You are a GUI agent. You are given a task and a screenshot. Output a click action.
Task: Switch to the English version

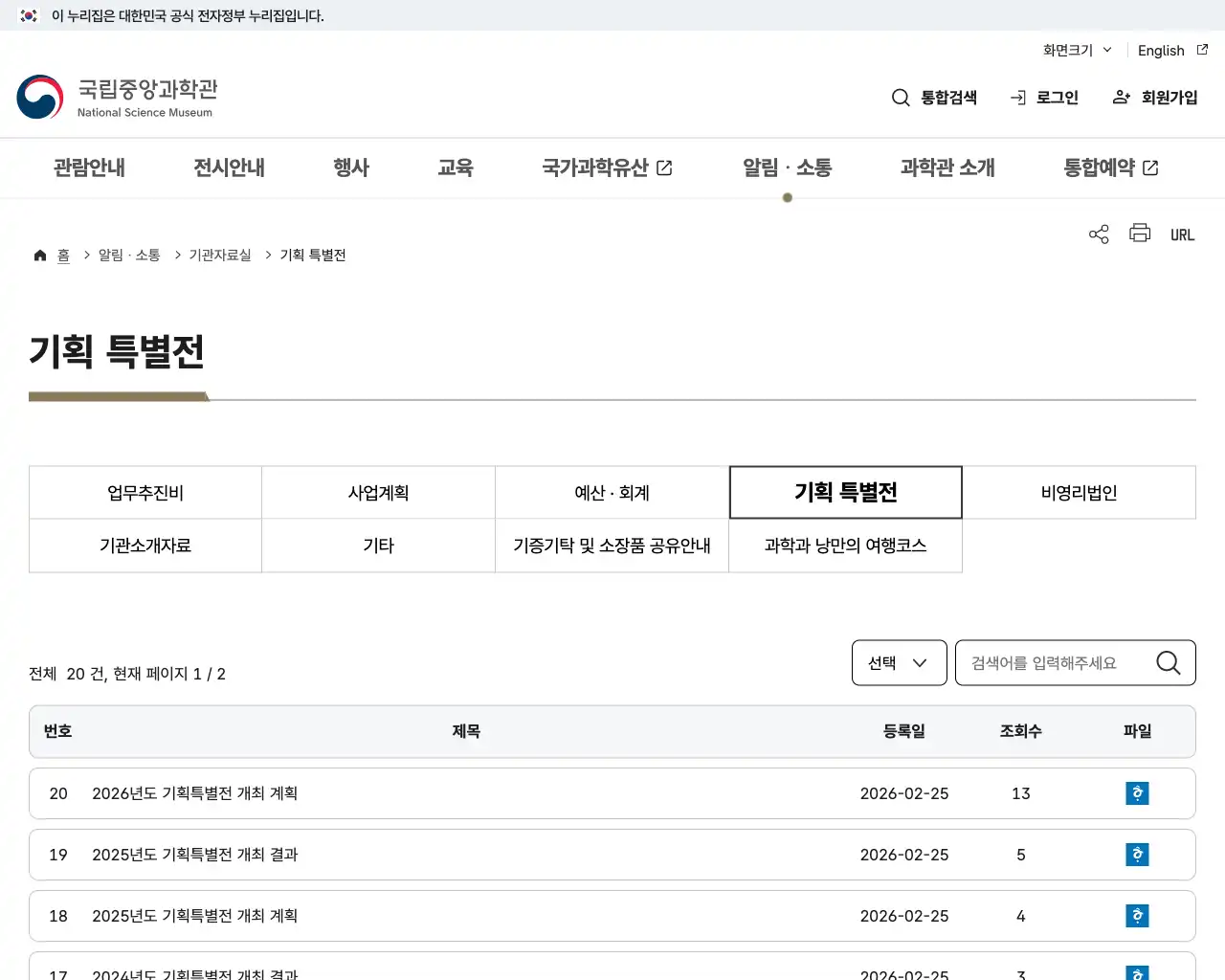tap(1160, 51)
